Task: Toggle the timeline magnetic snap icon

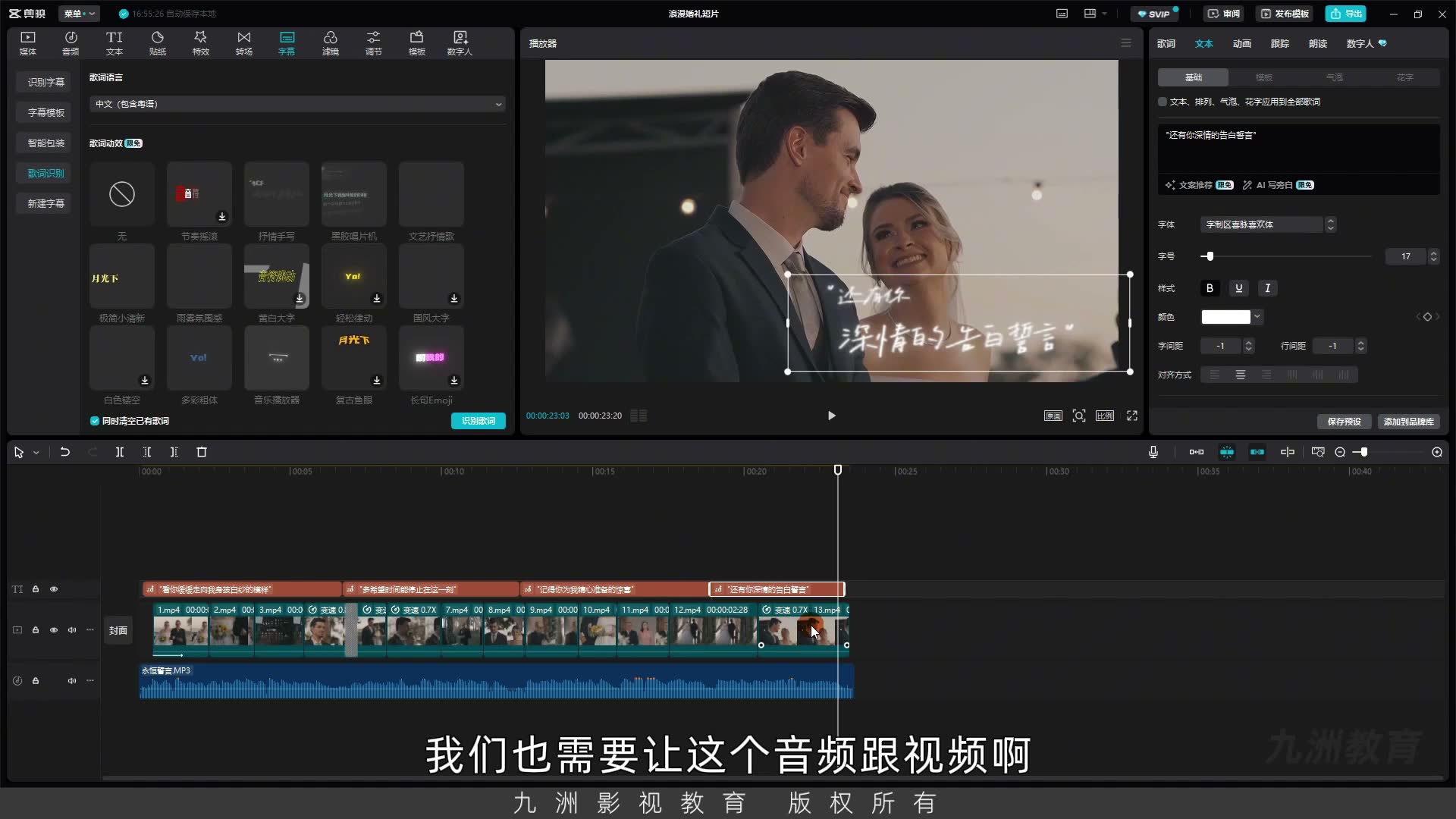Action: click(x=1226, y=452)
